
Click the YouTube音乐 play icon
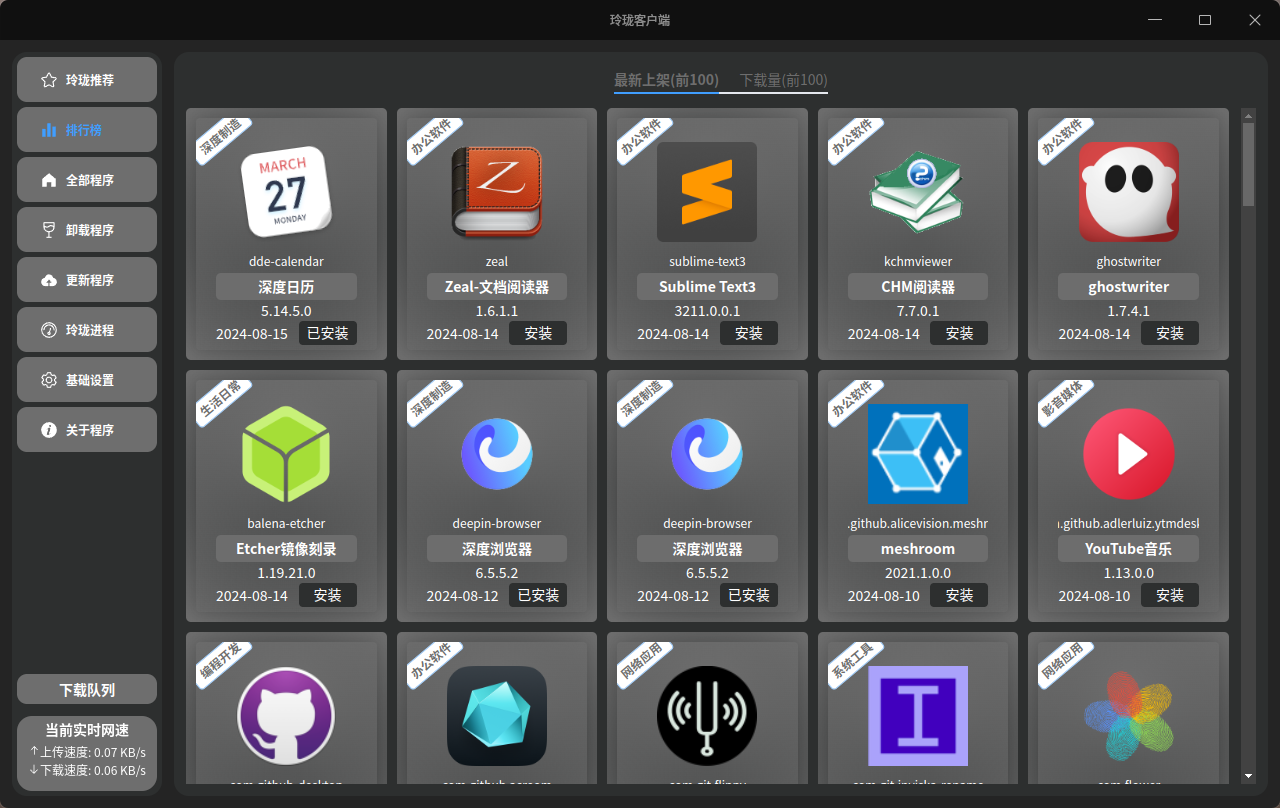[x=1129, y=454]
